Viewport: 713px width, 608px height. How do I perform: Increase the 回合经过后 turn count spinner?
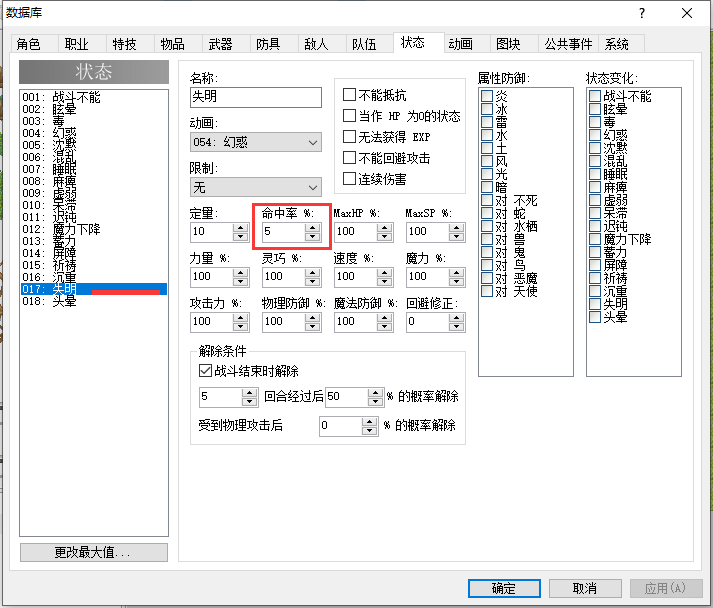click(x=249, y=392)
